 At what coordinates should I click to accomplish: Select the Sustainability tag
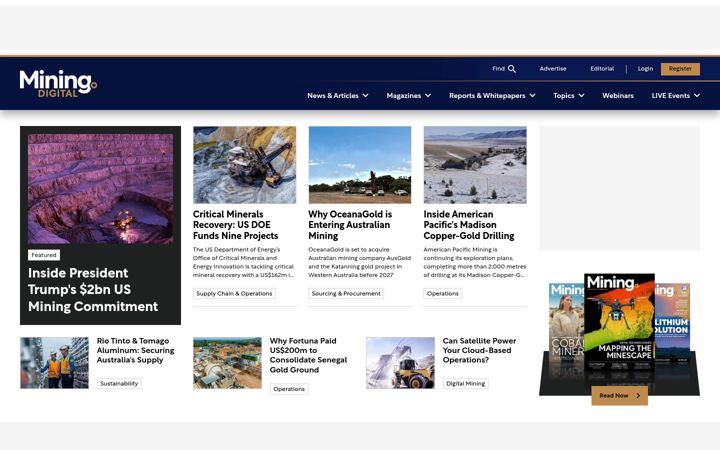coord(119,383)
